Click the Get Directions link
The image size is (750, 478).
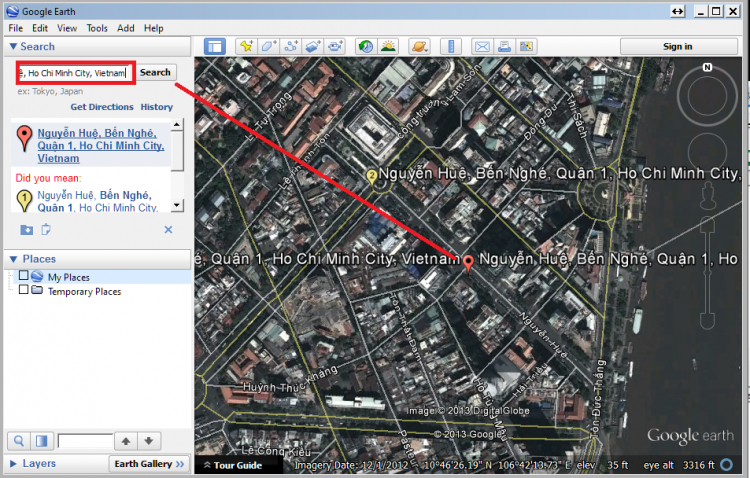pos(102,107)
